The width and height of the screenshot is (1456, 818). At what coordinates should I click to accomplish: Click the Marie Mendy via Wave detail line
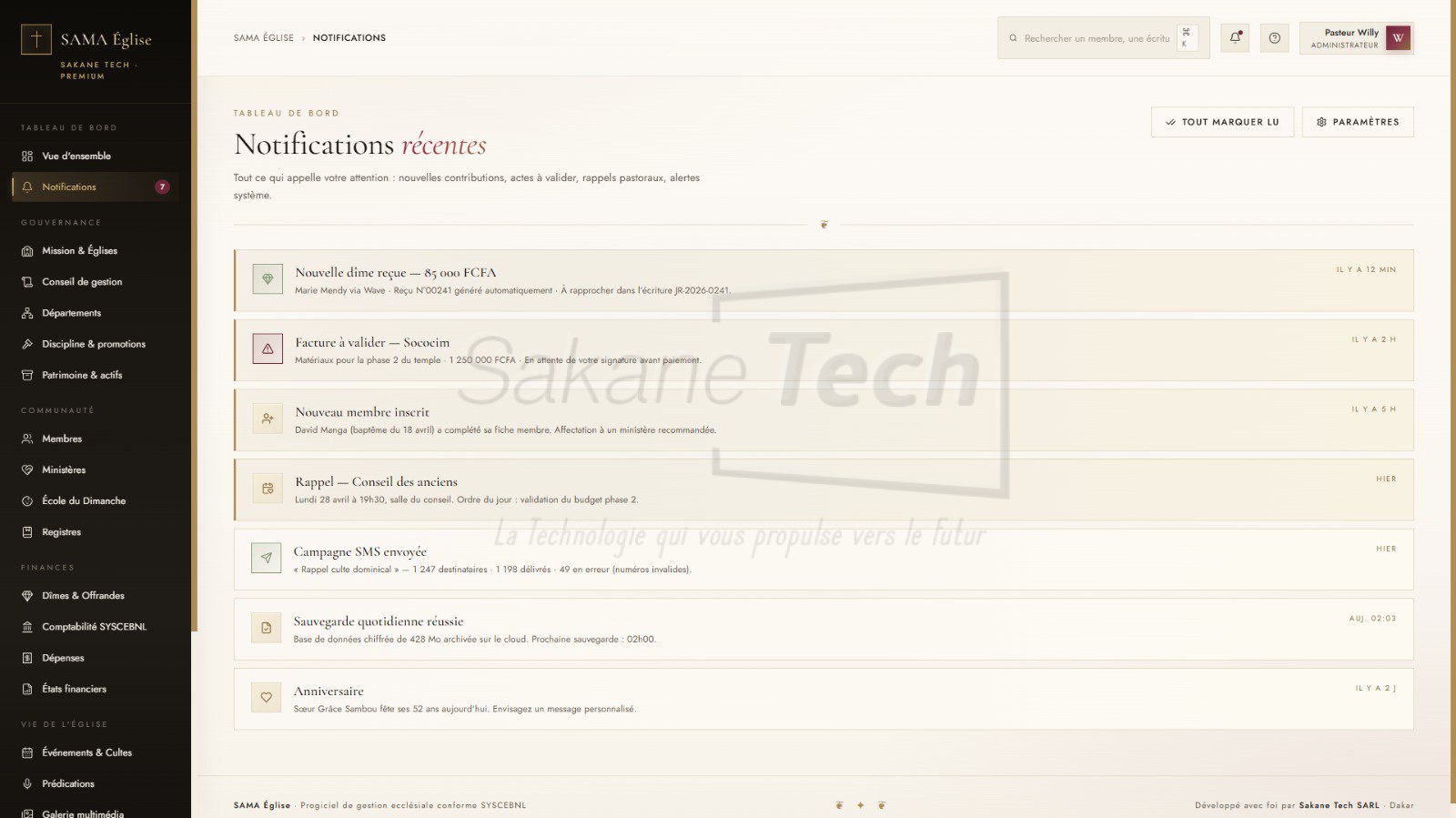click(x=512, y=291)
